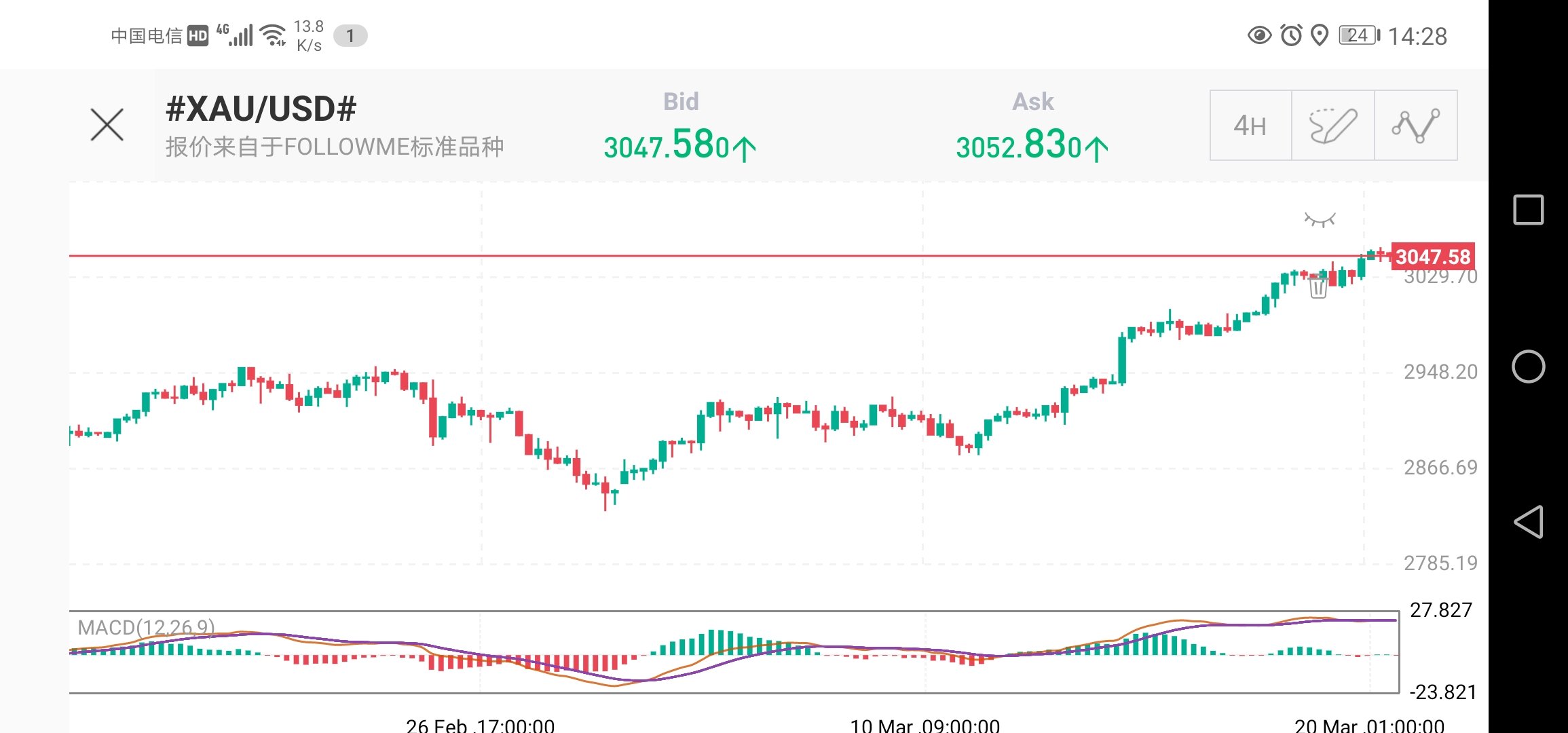
Task: Tap the notification count badge showing 1
Action: pyautogui.click(x=350, y=36)
